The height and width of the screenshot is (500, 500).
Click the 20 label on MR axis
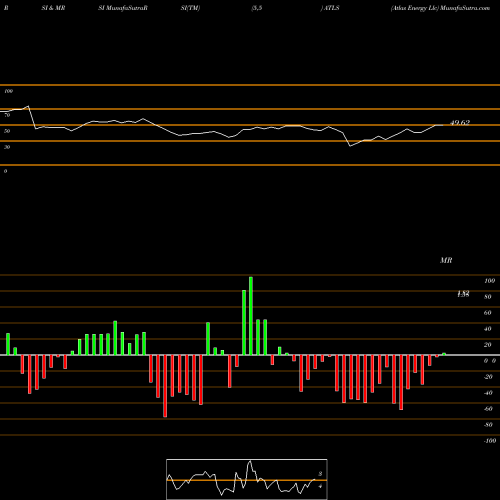[488, 345]
